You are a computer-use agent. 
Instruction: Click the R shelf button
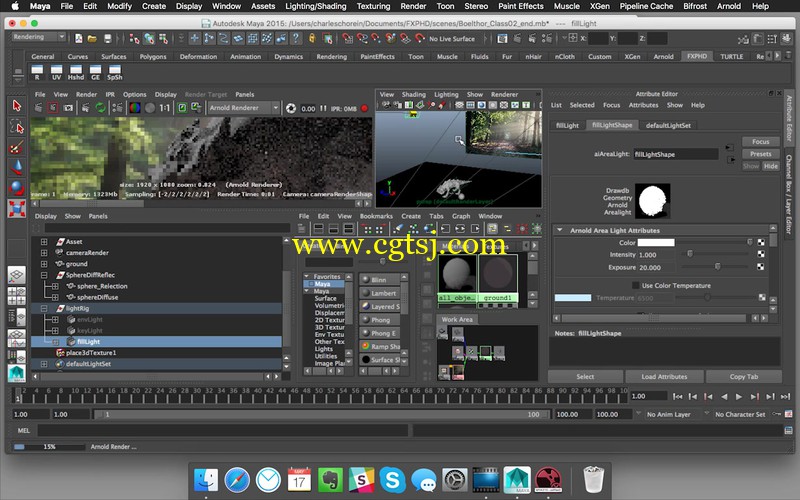tap(37, 72)
